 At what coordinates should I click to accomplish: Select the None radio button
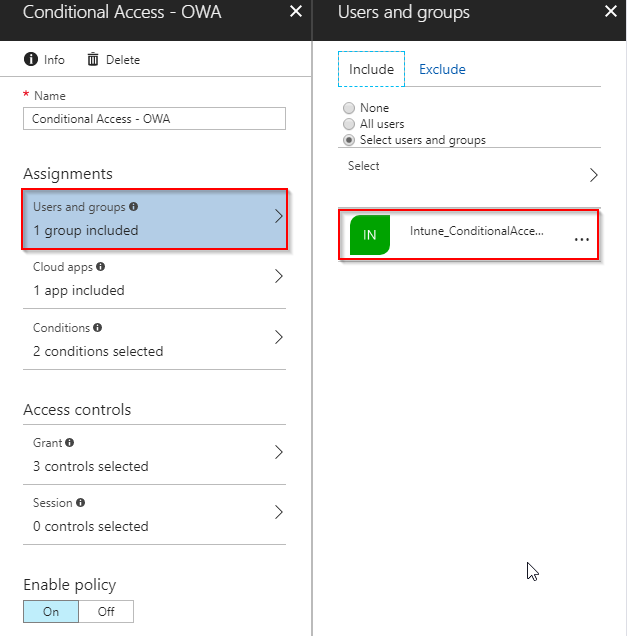349,108
